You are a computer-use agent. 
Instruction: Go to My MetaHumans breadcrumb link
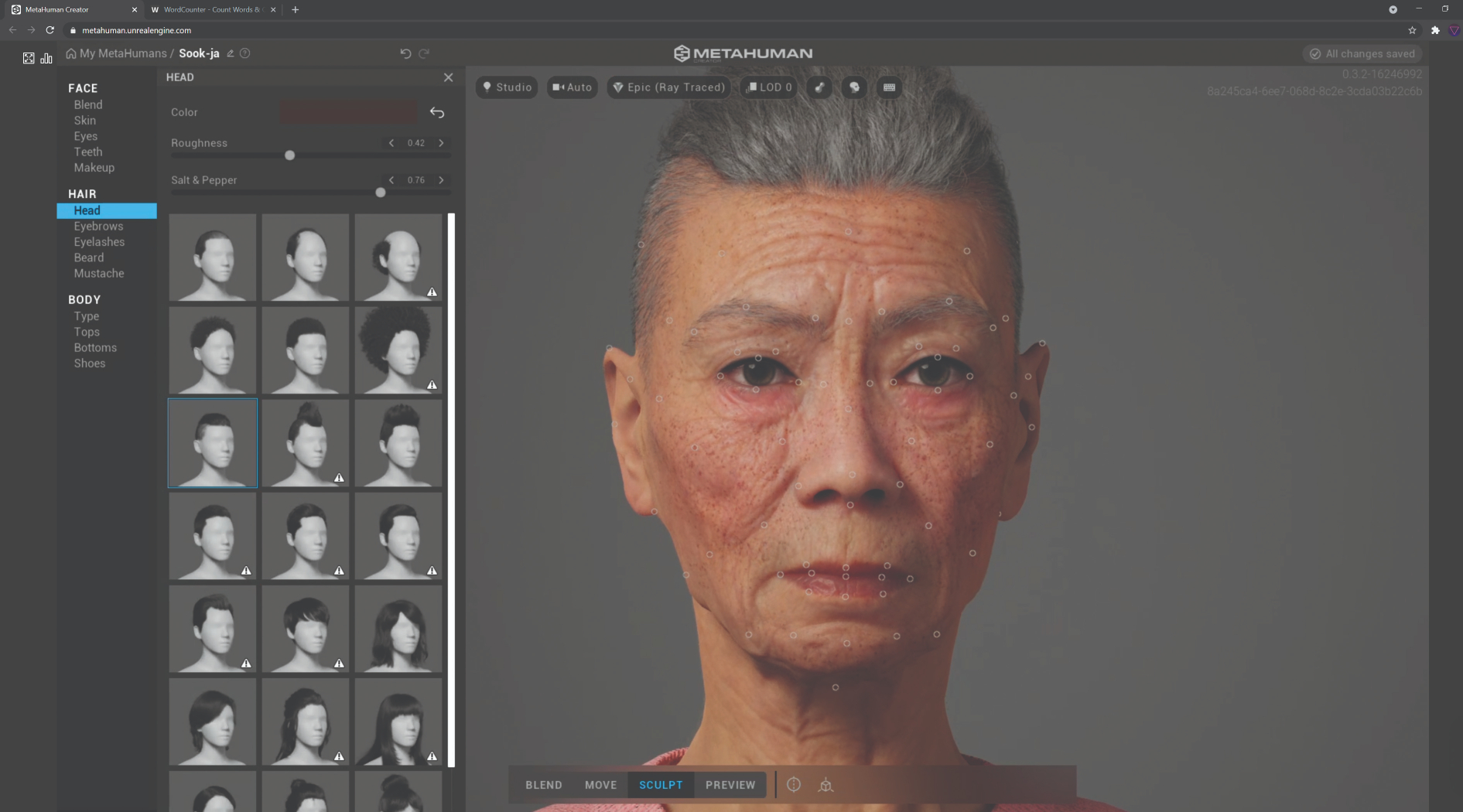123,53
